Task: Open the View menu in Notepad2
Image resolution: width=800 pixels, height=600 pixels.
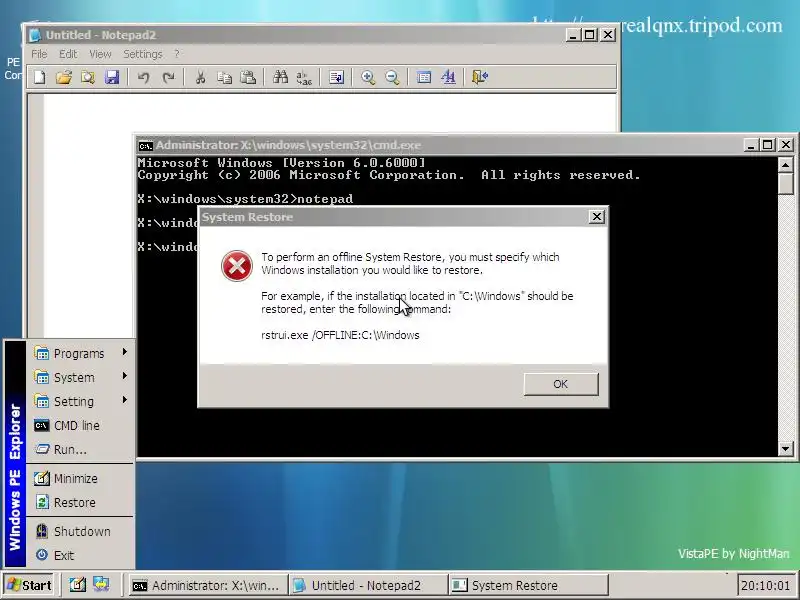Action: 100,54
